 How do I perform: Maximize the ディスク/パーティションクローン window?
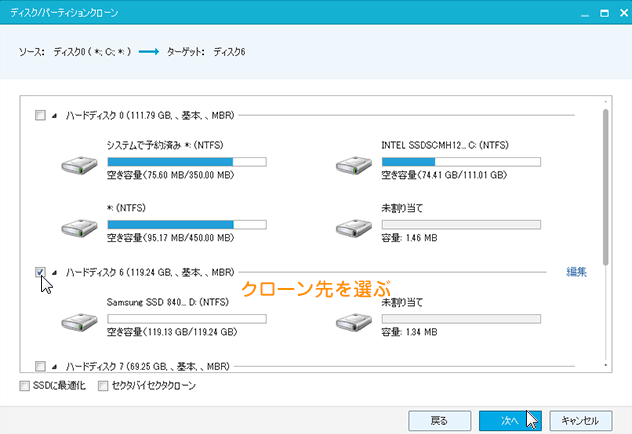605,13
